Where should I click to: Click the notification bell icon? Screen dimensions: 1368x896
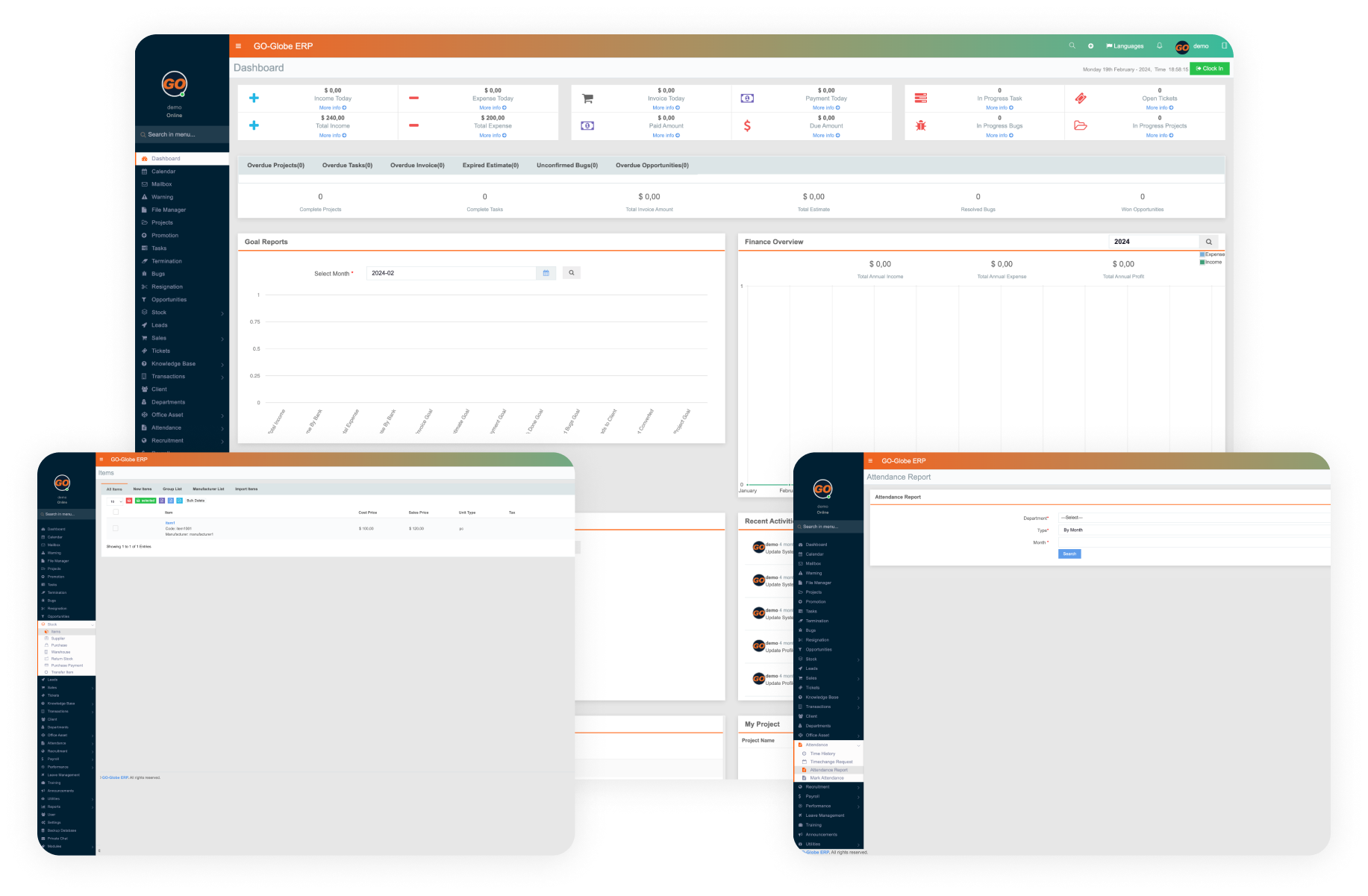[x=1159, y=46]
